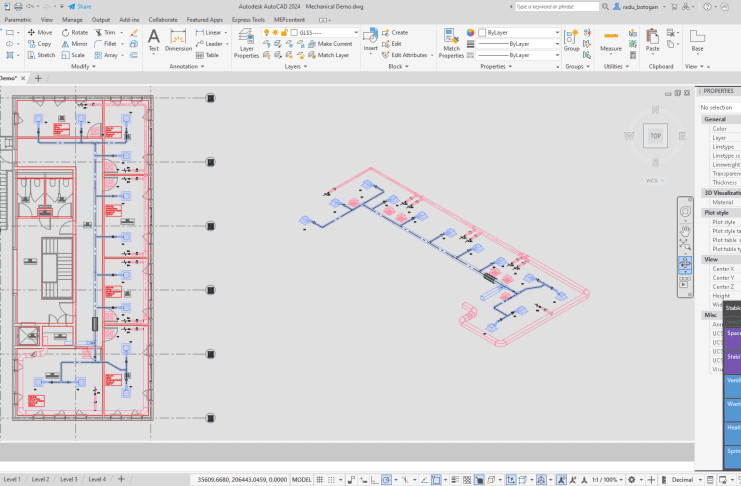Screen dimensions: 741x486
Task: Toggle the layer lock padlock icon
Action: click(x=285, y=32)
